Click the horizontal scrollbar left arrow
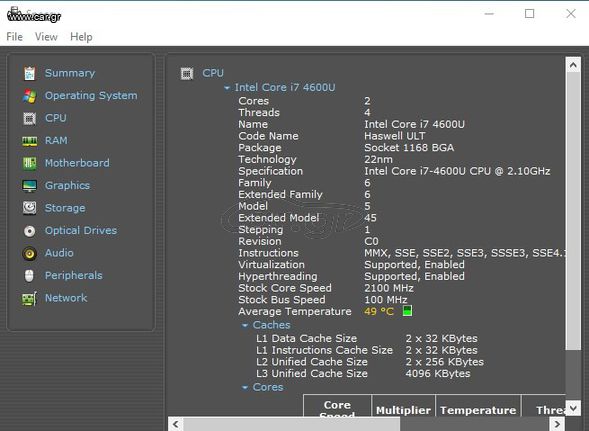589x431 pixels. pos(175,424)
